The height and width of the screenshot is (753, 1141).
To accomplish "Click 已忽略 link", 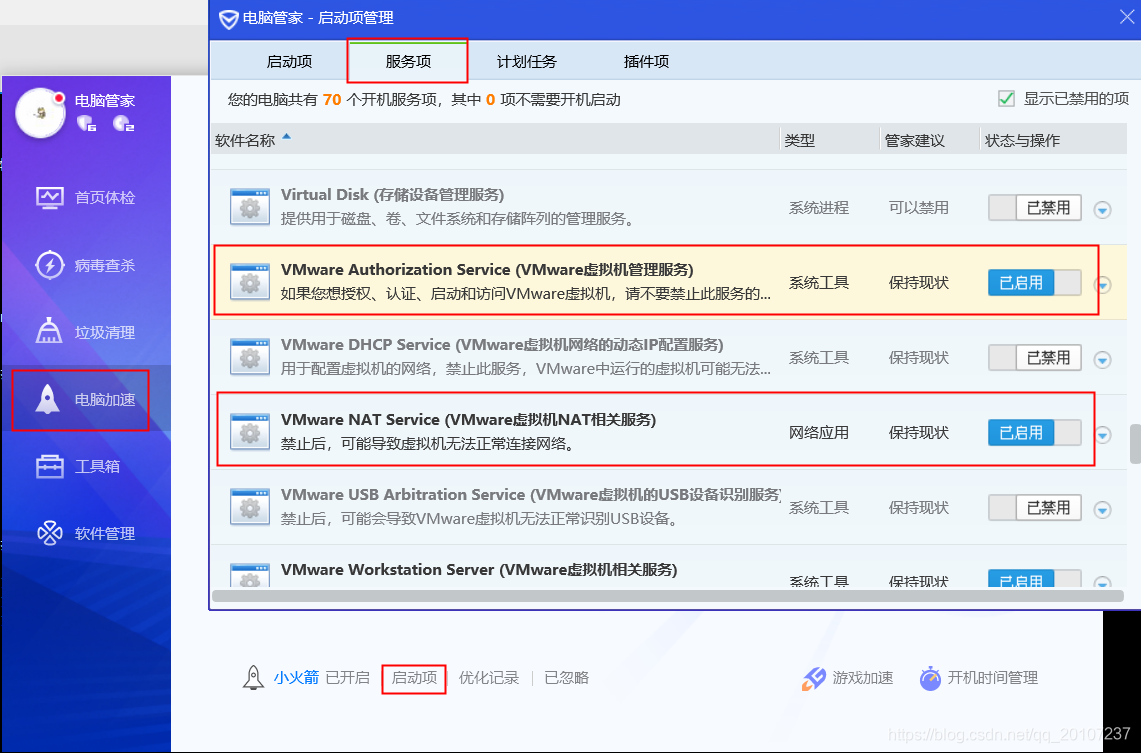I will (566, 678).
